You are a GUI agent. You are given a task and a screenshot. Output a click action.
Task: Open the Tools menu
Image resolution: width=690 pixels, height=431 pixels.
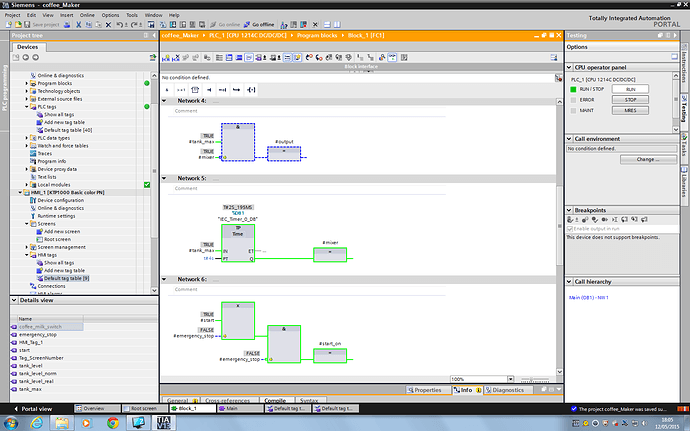click(x=132, y=15)
